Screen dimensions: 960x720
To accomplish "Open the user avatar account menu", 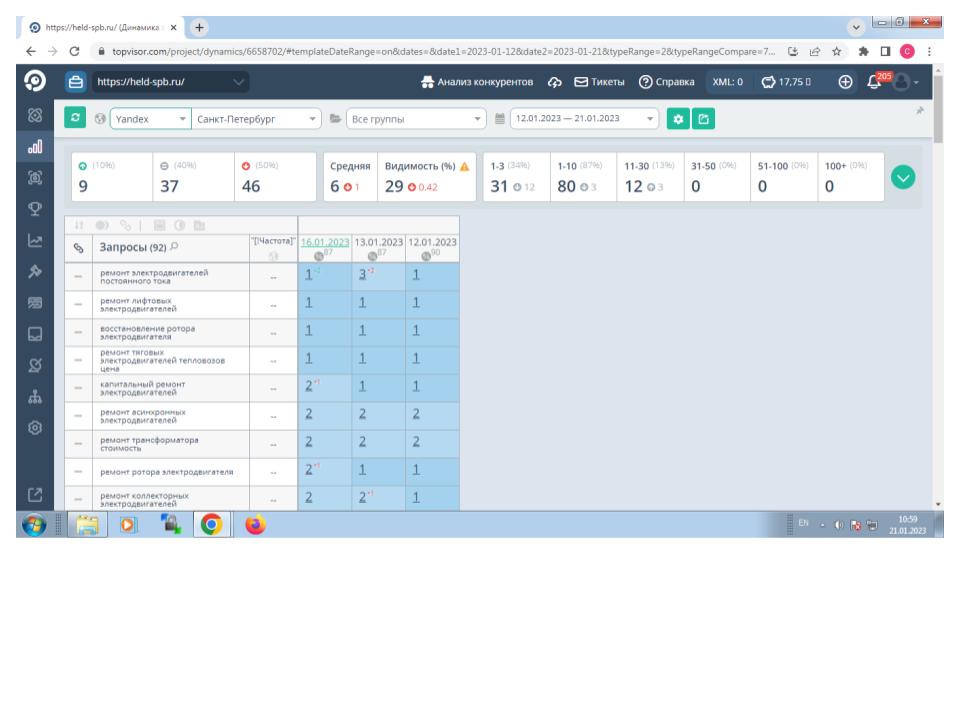I will coord(905,82).
